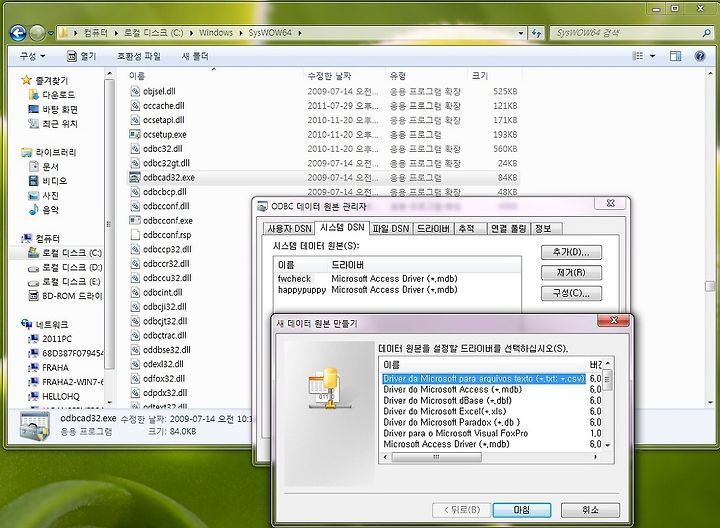Click the 열기 toolbar button
Image resolution: width=720 pixels, height=528 pixels.
pos(82,56)
